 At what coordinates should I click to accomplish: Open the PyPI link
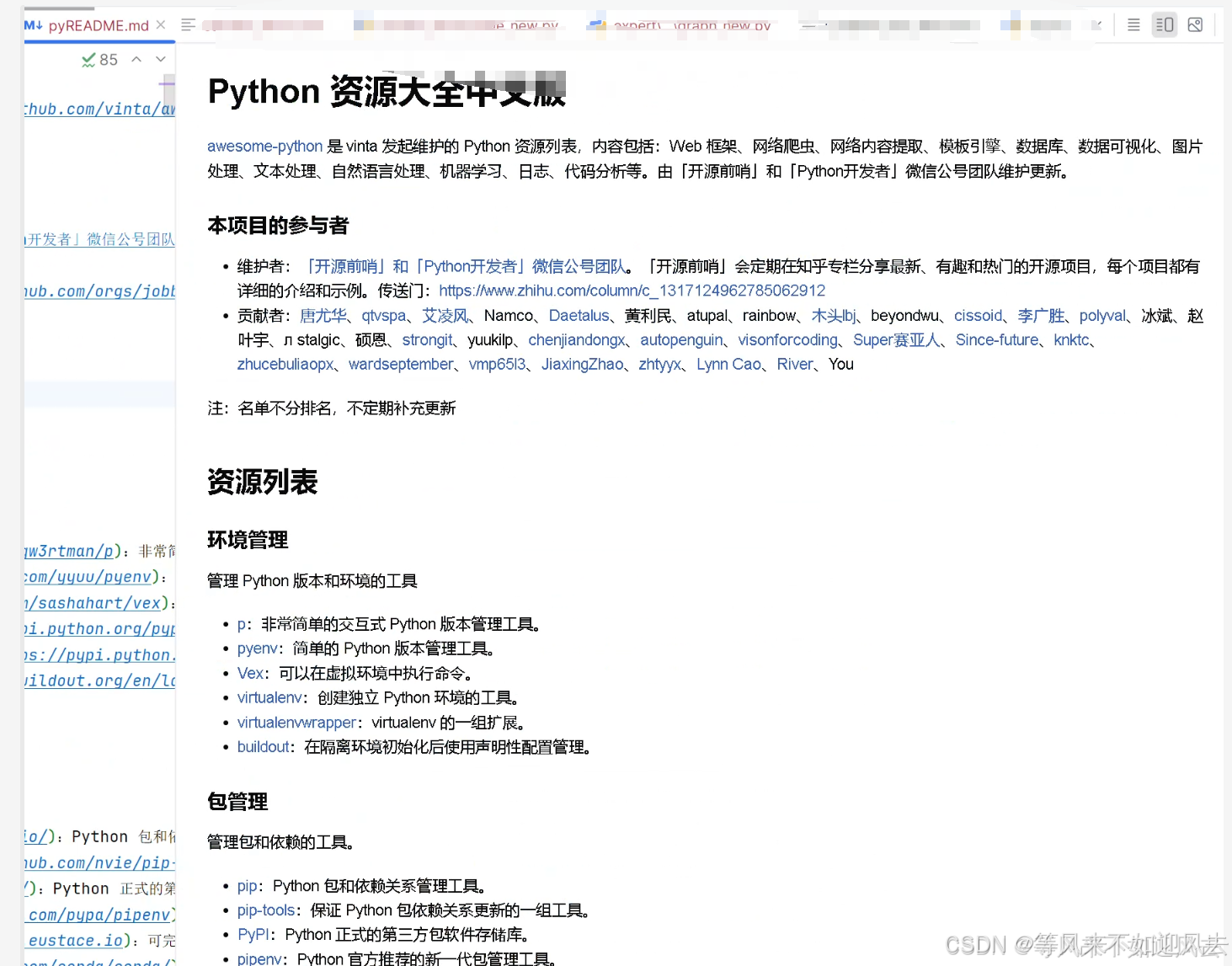click(253, 936)
